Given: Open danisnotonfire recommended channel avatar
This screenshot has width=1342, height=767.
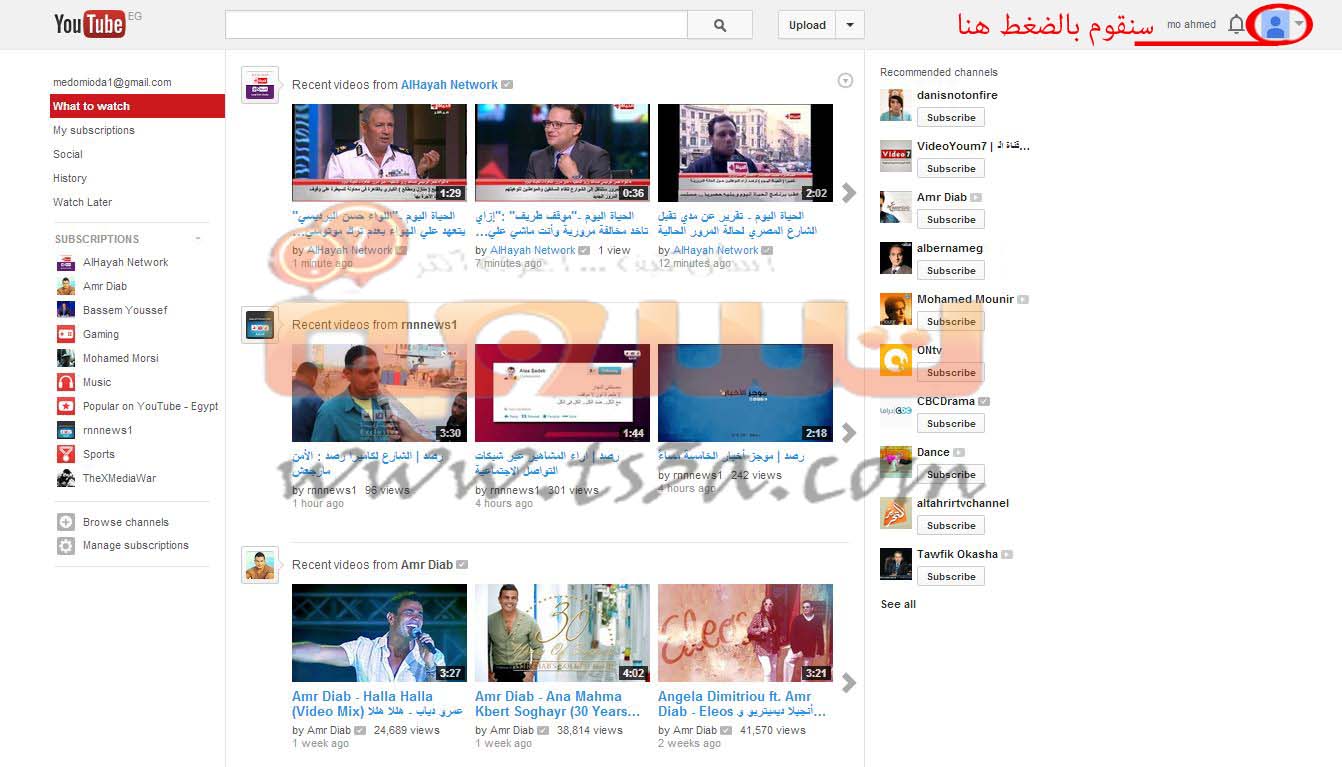Looking at the screenshot, I should point(896,105).
